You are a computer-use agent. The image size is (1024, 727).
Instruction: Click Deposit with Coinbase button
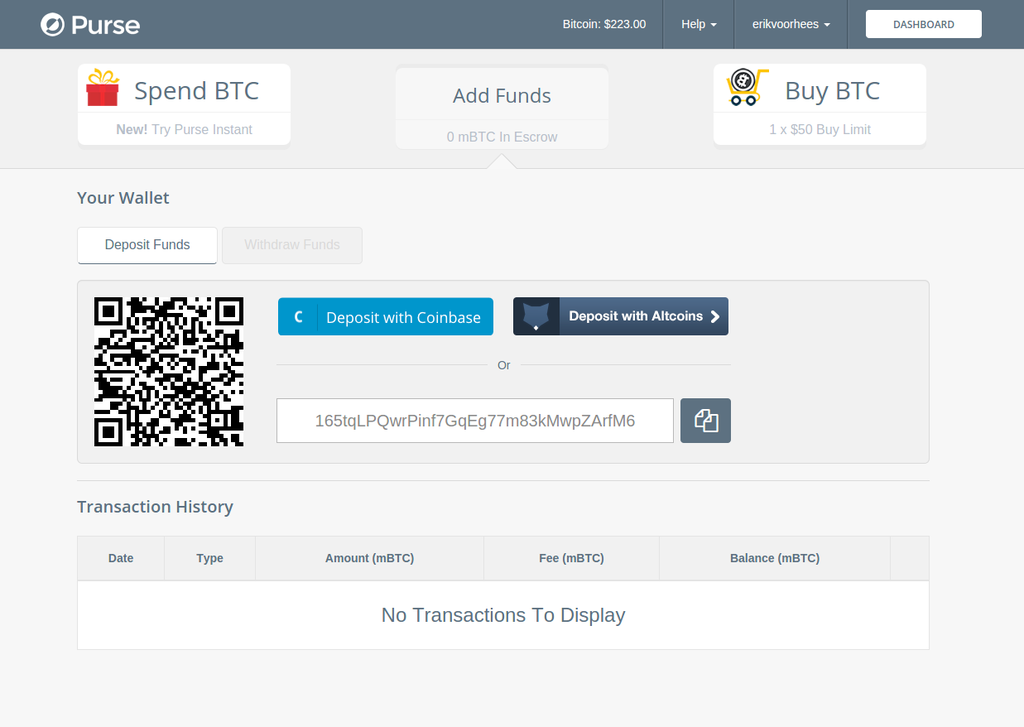pos(385,317)
